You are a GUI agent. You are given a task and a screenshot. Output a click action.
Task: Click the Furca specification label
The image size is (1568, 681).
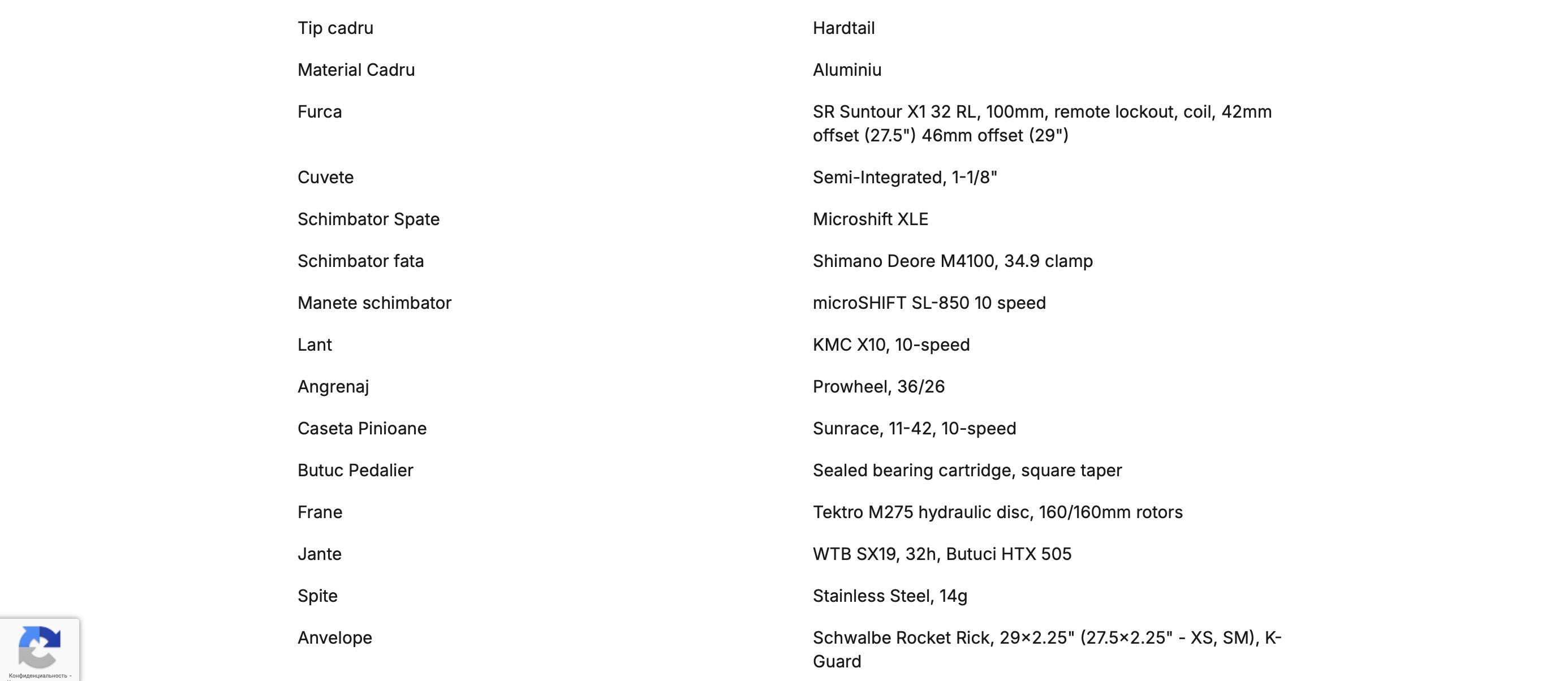coord(320,112)
